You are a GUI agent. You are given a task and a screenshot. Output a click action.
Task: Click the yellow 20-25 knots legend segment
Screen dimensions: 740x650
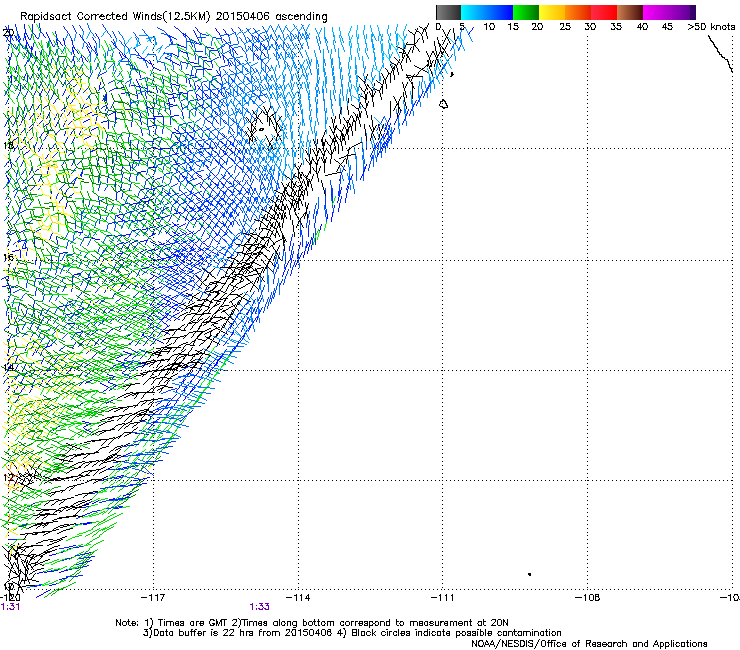pos(552,12)
